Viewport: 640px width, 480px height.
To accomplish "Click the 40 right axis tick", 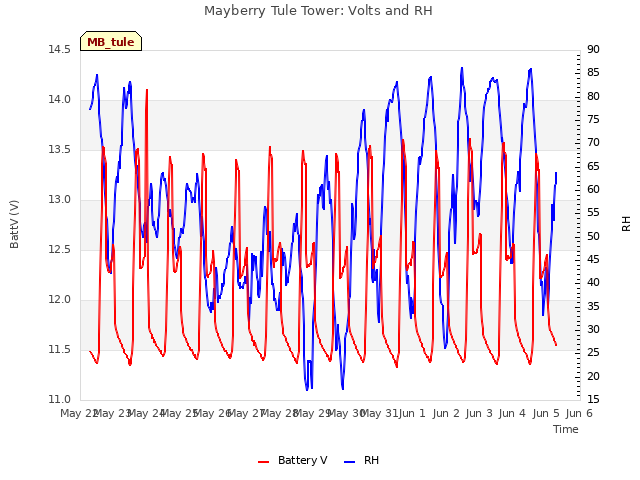I will click(593, 283).
